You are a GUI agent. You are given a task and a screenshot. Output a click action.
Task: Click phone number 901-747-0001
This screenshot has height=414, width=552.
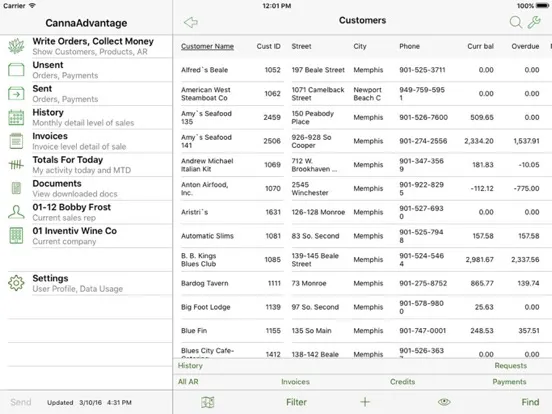[x=422, y=331]
